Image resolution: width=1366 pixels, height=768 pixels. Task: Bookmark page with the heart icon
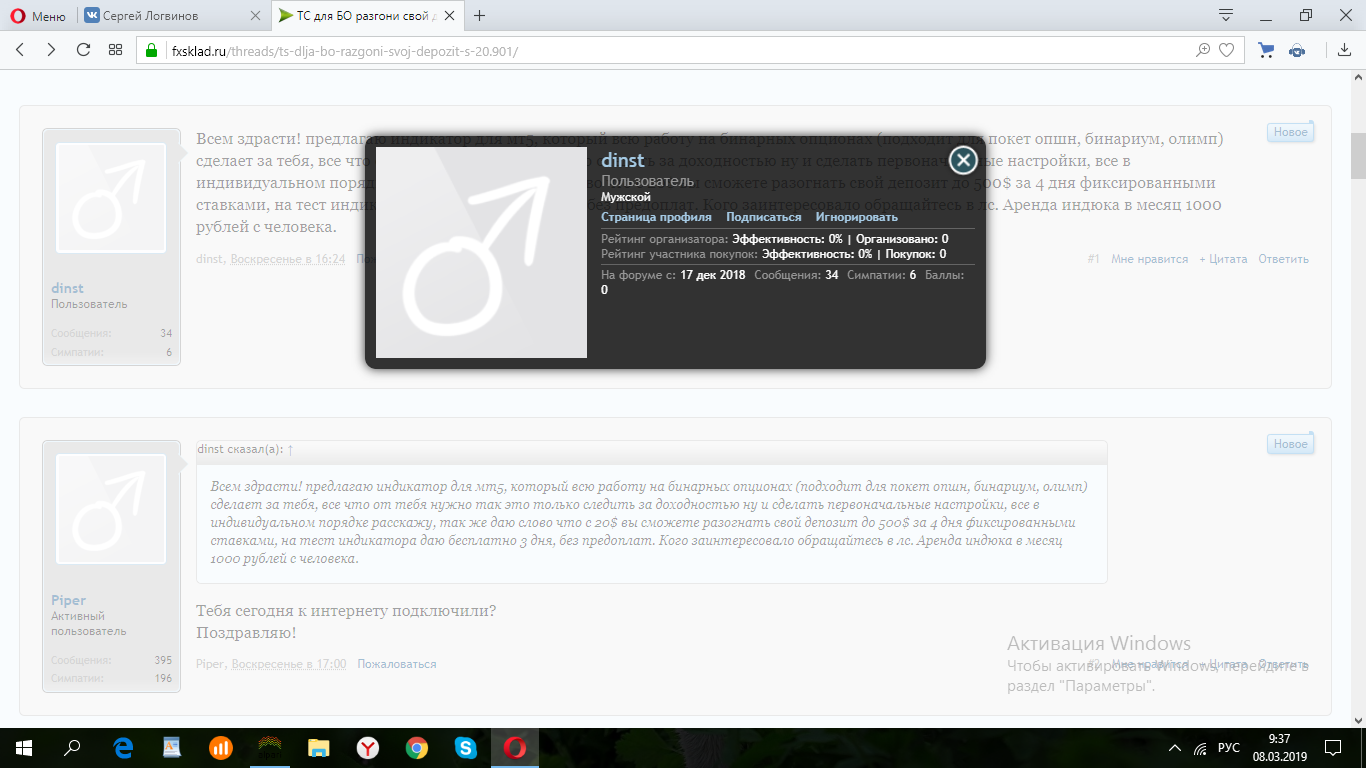[1226, 50]
